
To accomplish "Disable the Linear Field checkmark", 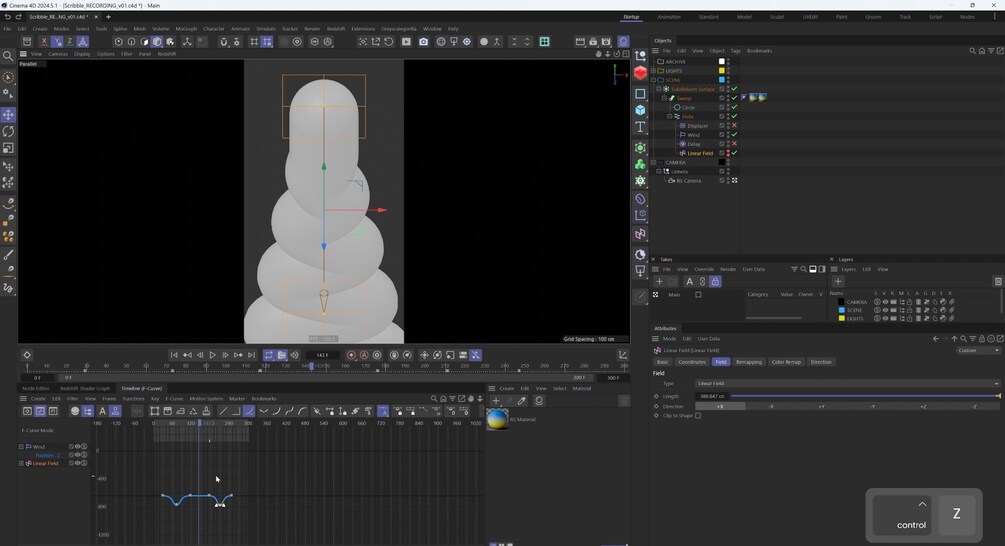I will 735,153.
